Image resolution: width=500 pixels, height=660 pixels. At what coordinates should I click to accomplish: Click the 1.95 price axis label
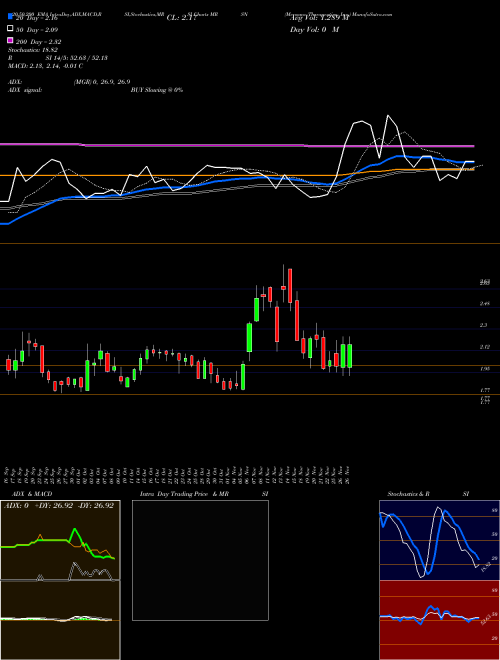[x=484, y=369]
